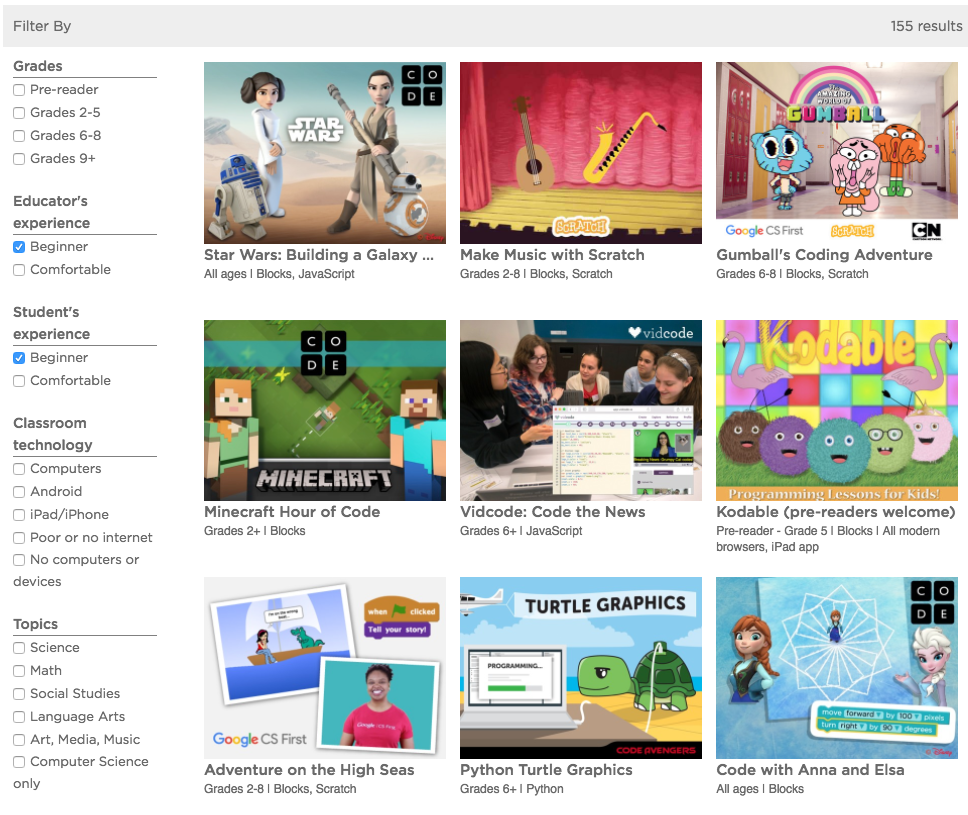Tick the Android checkbox
The height and width of the screenshot is (815, 968).
[x=19, y=492]
